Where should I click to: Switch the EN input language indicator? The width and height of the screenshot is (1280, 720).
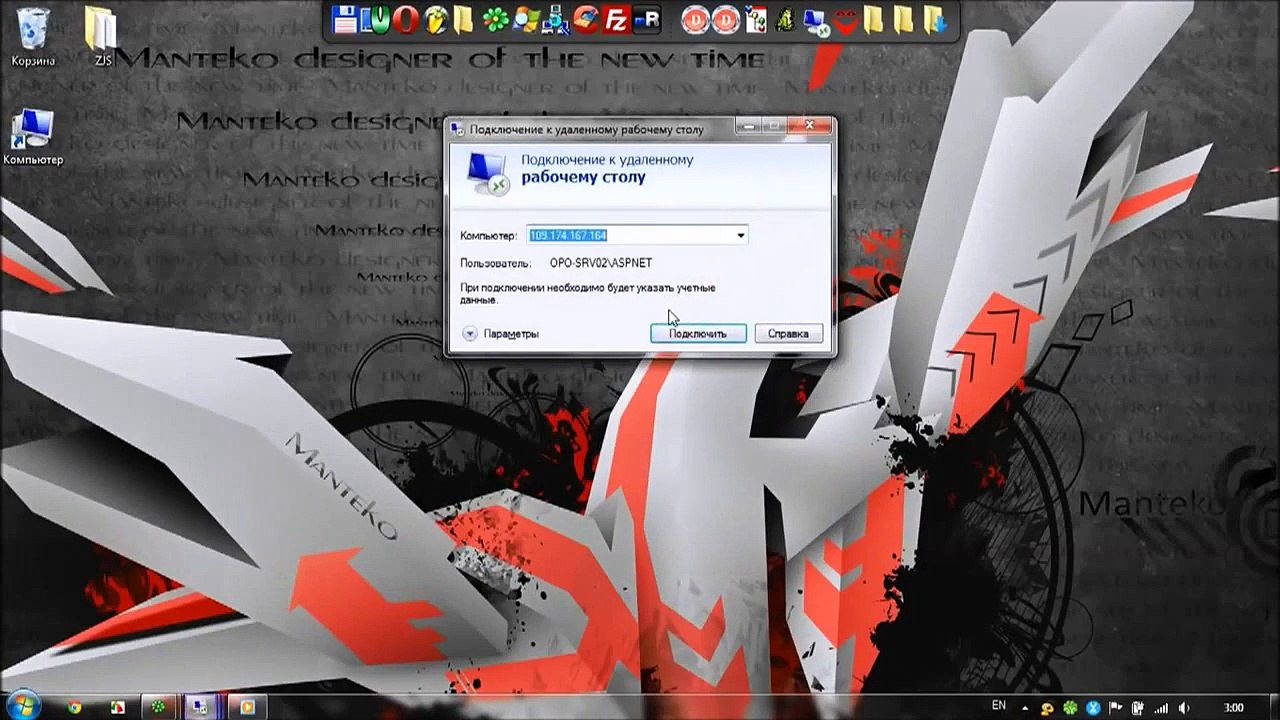pyautogui.click(x=998, y=707)
